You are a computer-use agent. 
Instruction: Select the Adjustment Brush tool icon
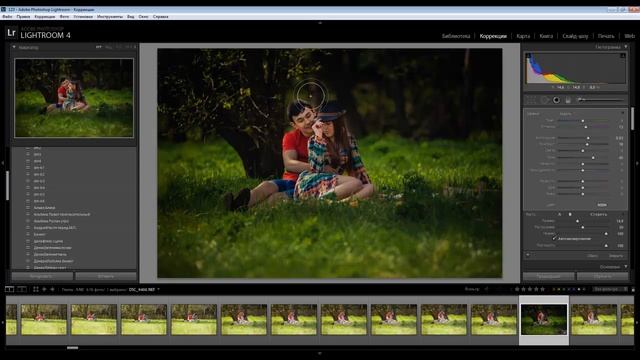(600, 100)
